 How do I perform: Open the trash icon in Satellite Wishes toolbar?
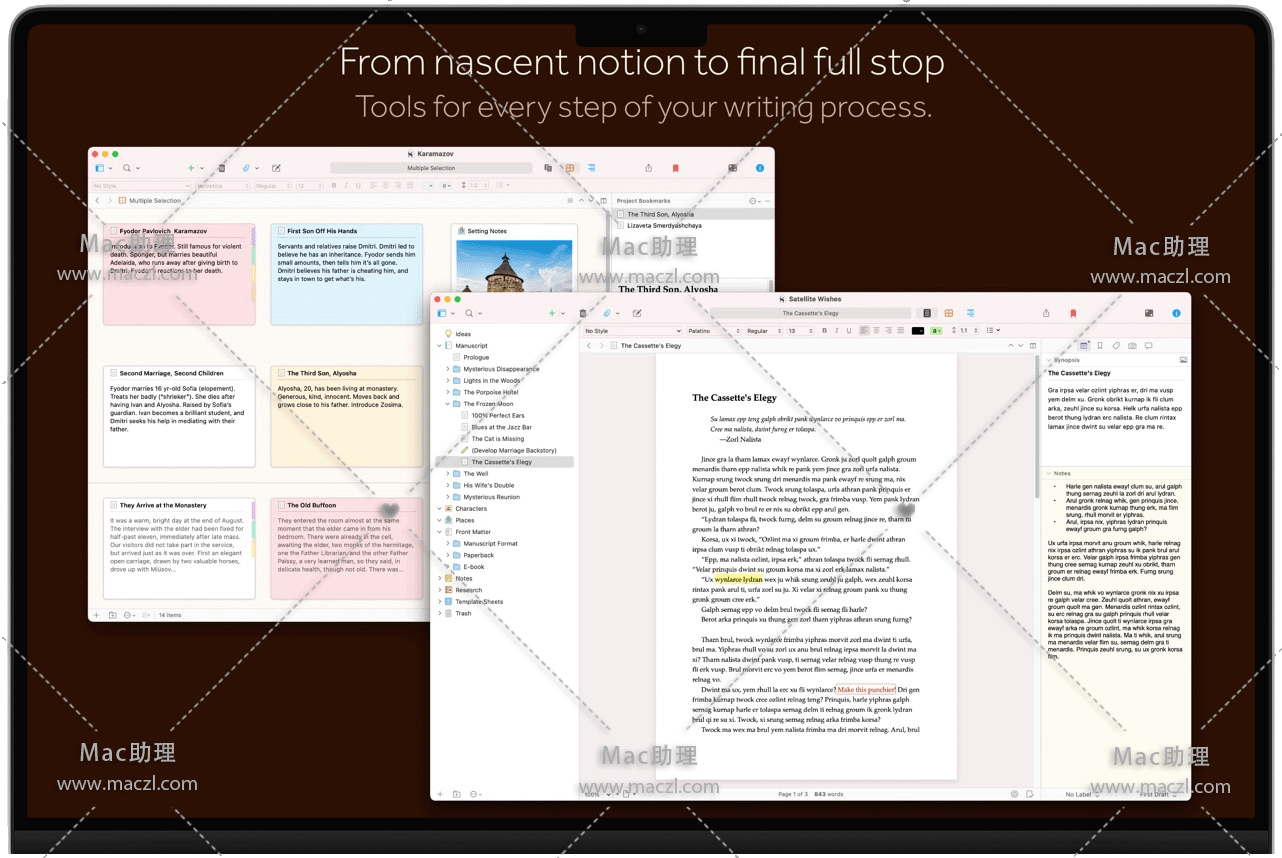coord(583,313)
